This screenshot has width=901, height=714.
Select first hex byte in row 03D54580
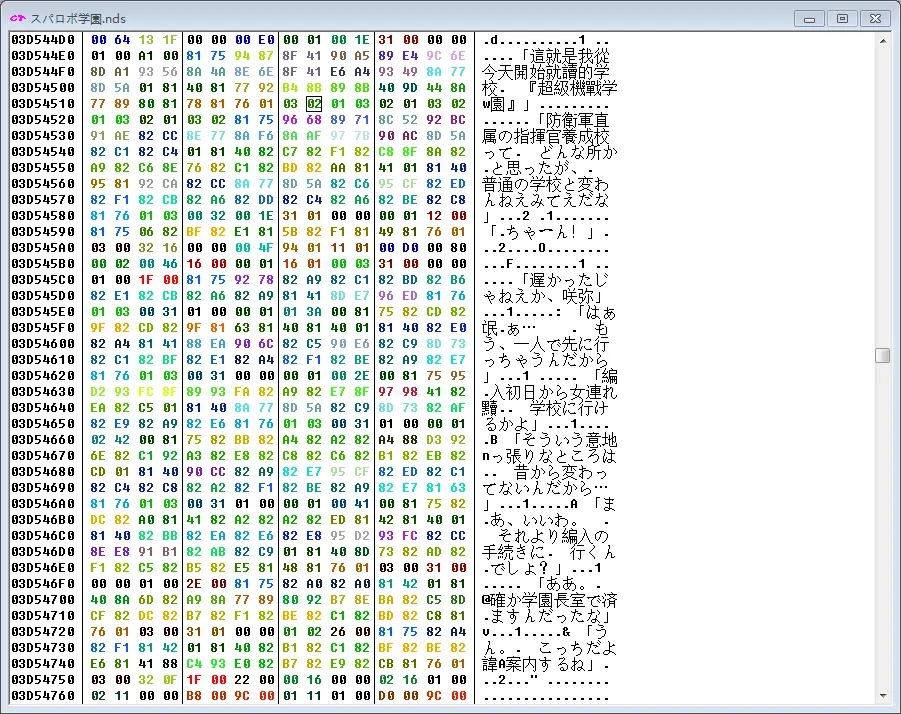coord(98,215)
